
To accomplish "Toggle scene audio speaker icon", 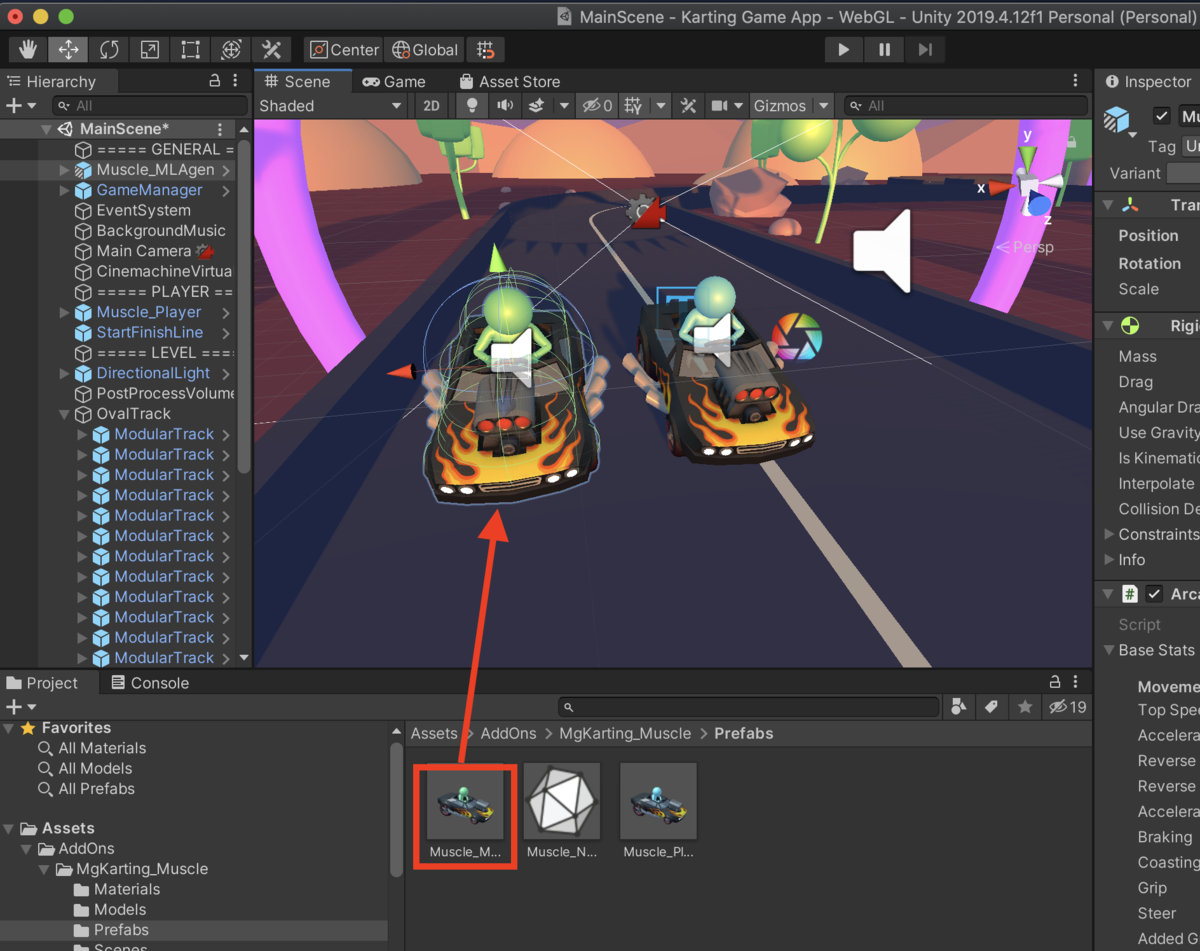I will [505, 106].
